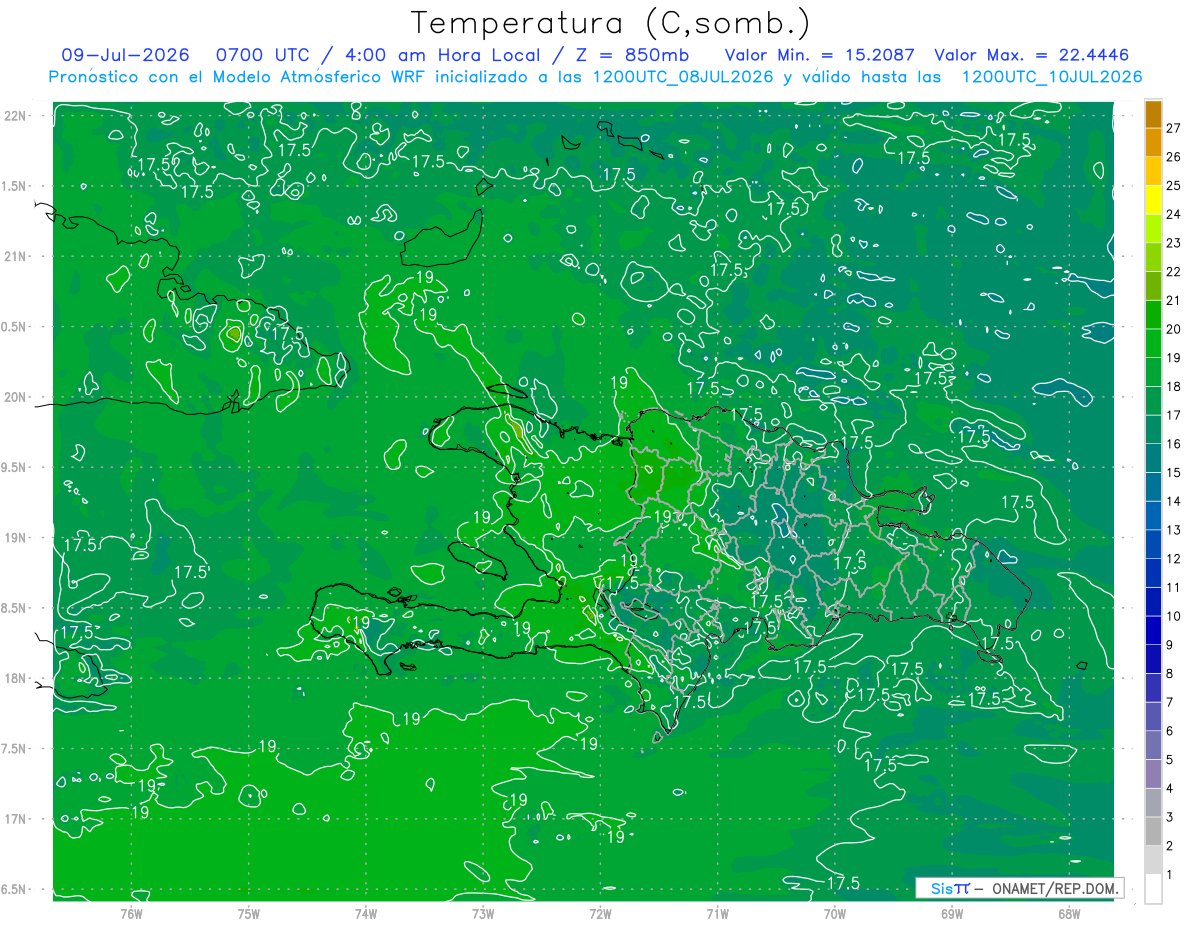Viewport: 1200px width, 927px height.
Task: Click color scale value "6"
Action: point(1172,731)
